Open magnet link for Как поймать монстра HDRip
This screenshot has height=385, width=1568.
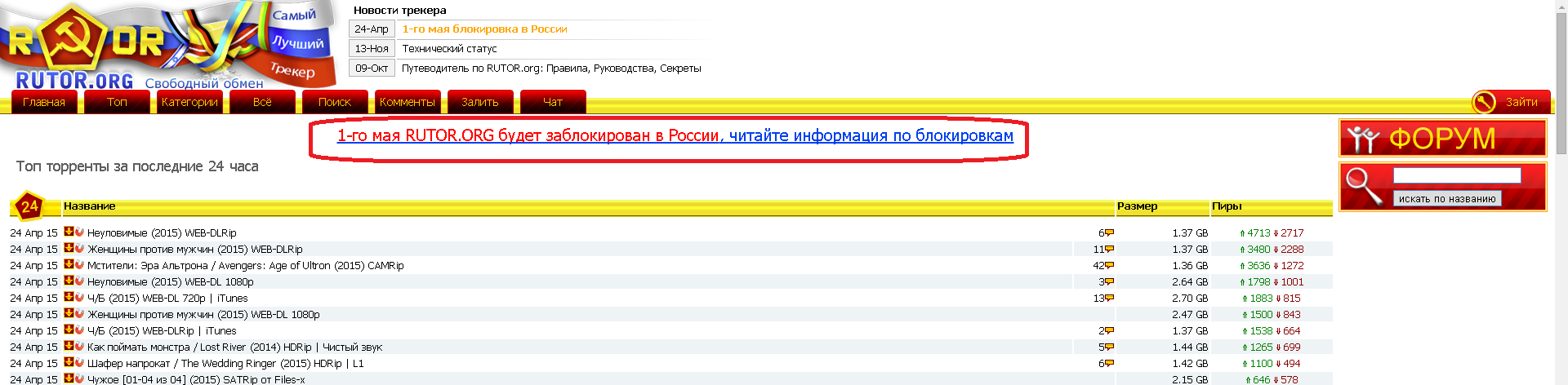click(79, 347)
